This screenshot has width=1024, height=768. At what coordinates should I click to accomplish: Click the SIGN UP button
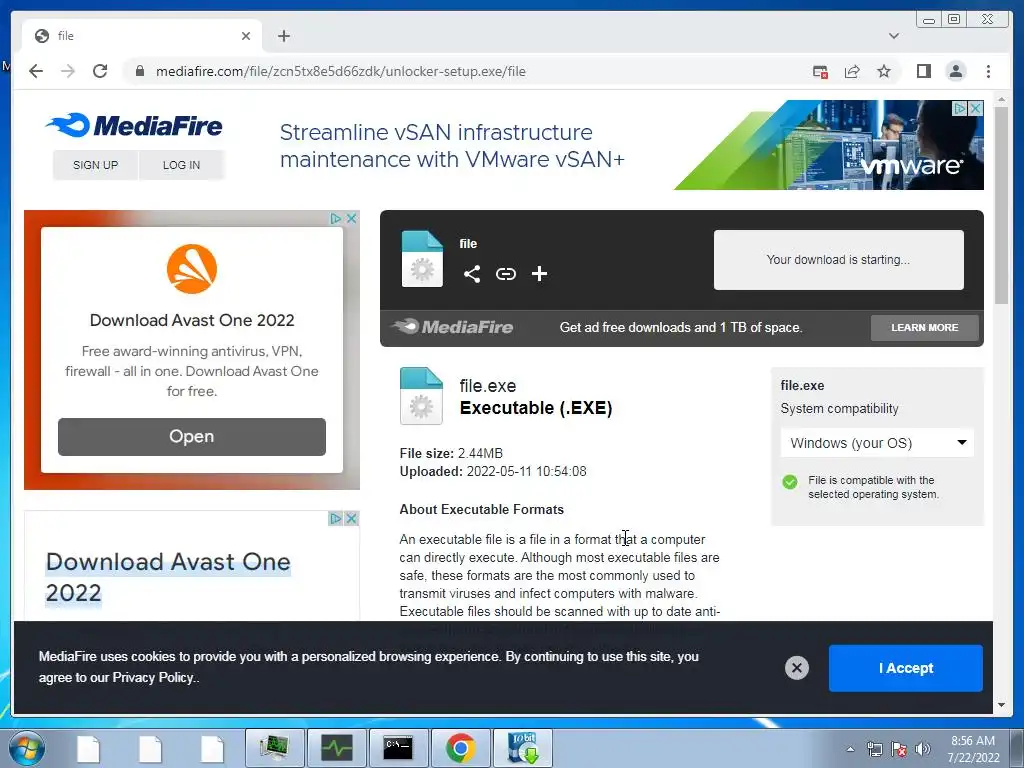pyautogui.click(x=95, y=165)
